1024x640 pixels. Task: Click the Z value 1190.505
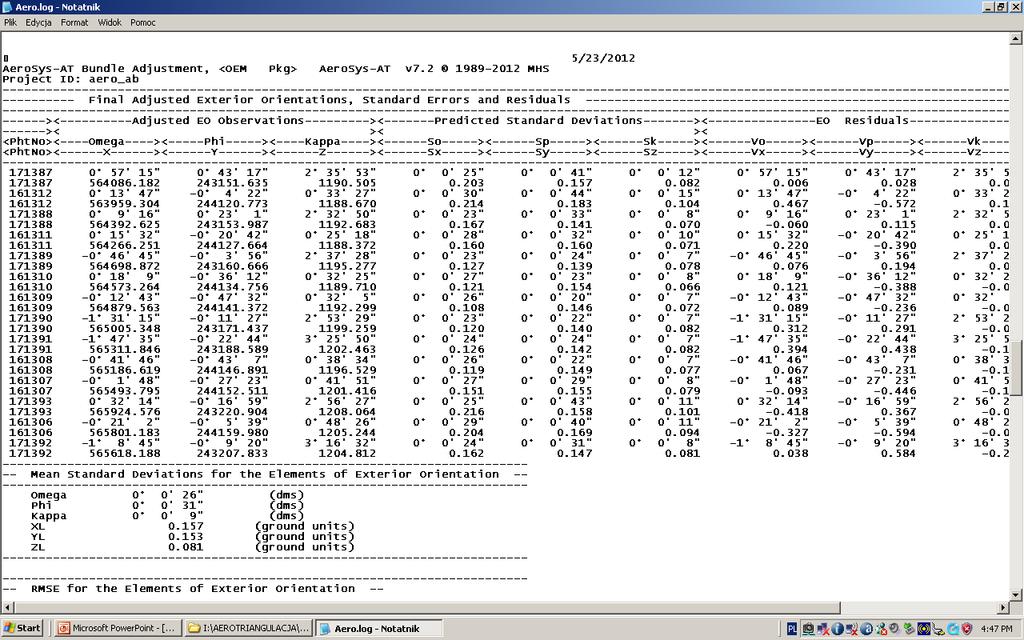pyautogui.click(x=347, y=184)
